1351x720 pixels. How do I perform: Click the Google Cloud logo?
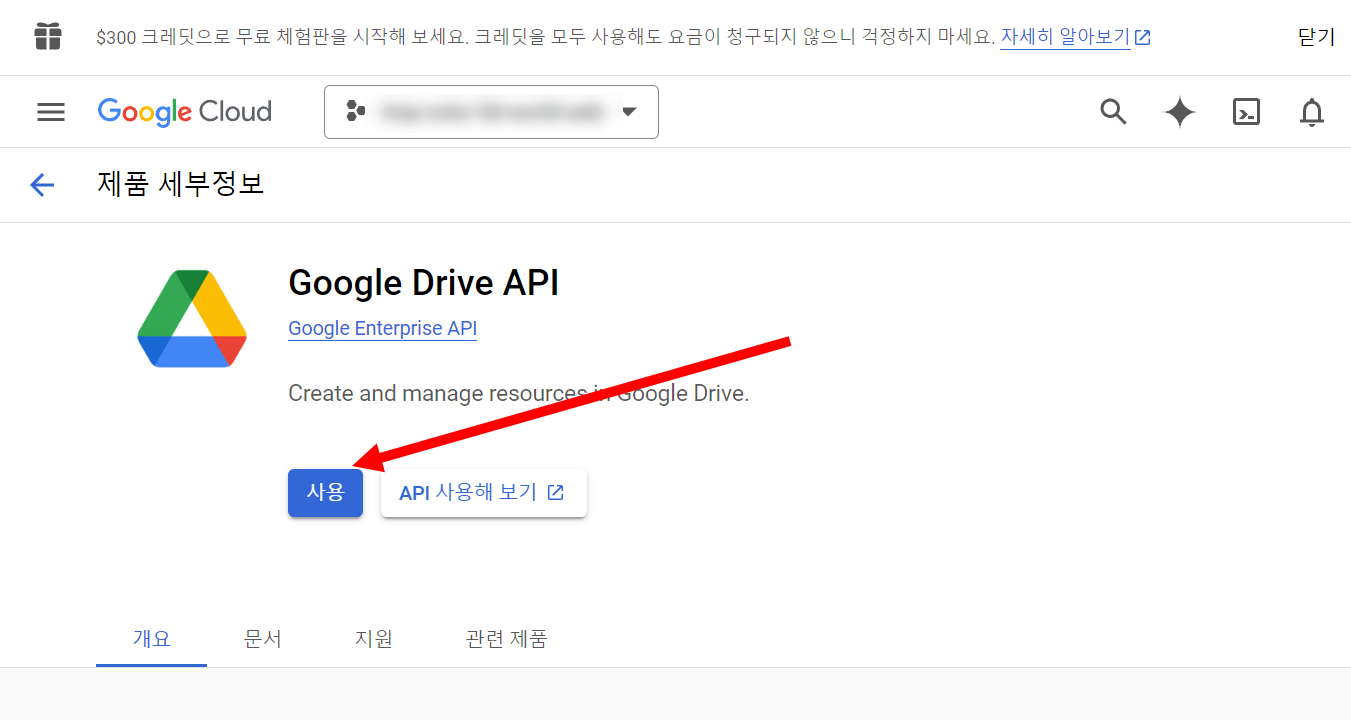185,112
